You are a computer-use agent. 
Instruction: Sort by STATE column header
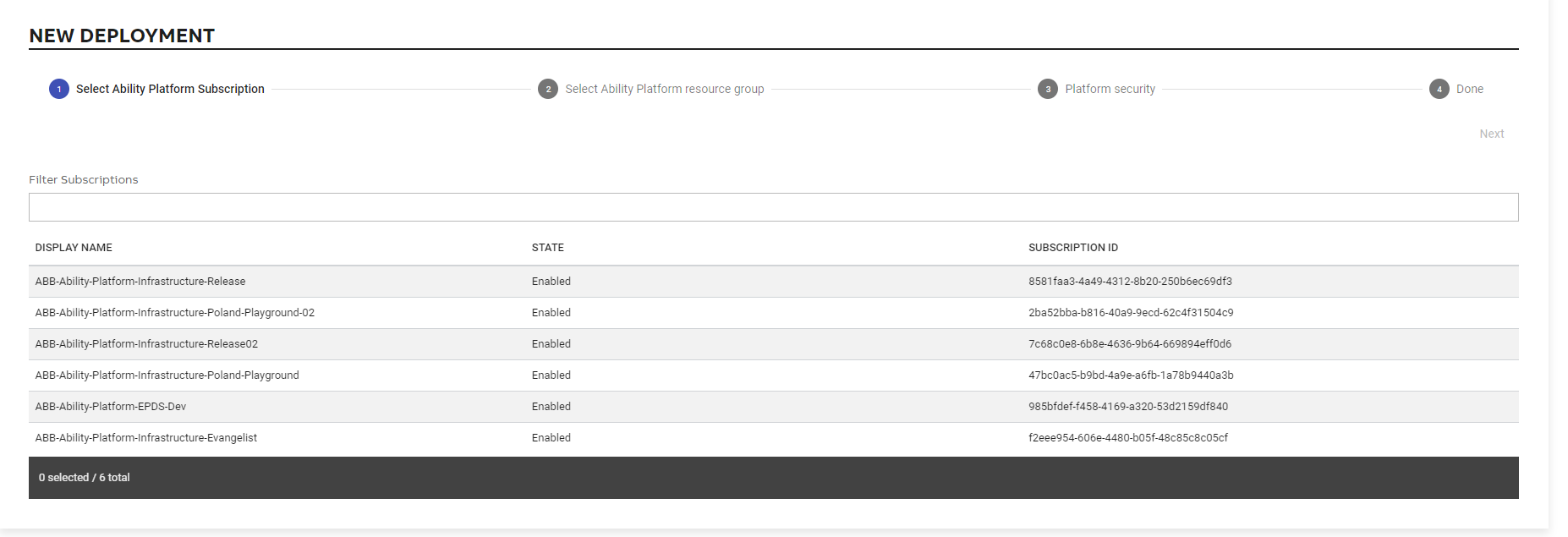click(x=548, y=248)
